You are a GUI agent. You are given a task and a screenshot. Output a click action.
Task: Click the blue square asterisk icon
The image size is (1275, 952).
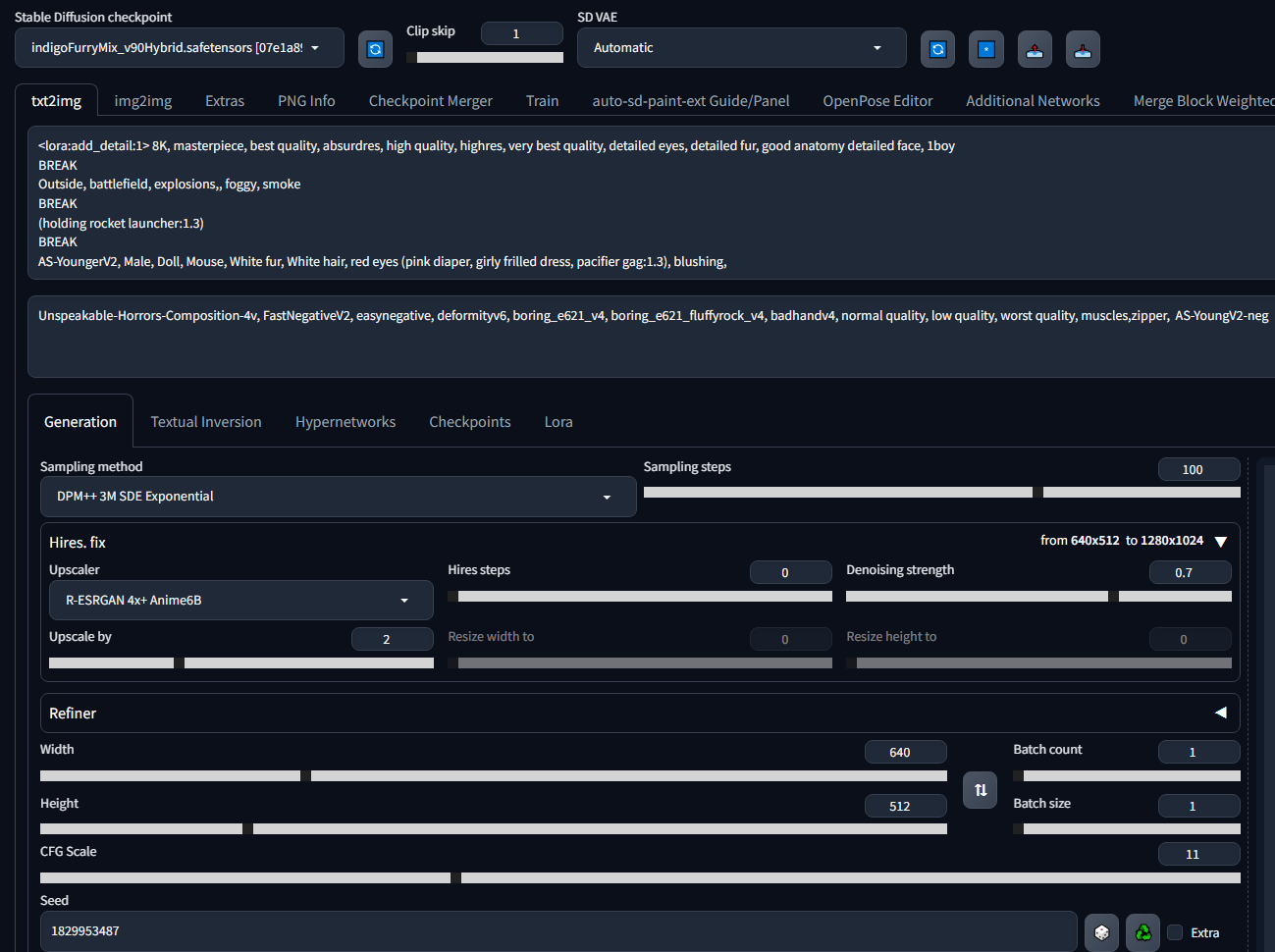tap(985, 49)
